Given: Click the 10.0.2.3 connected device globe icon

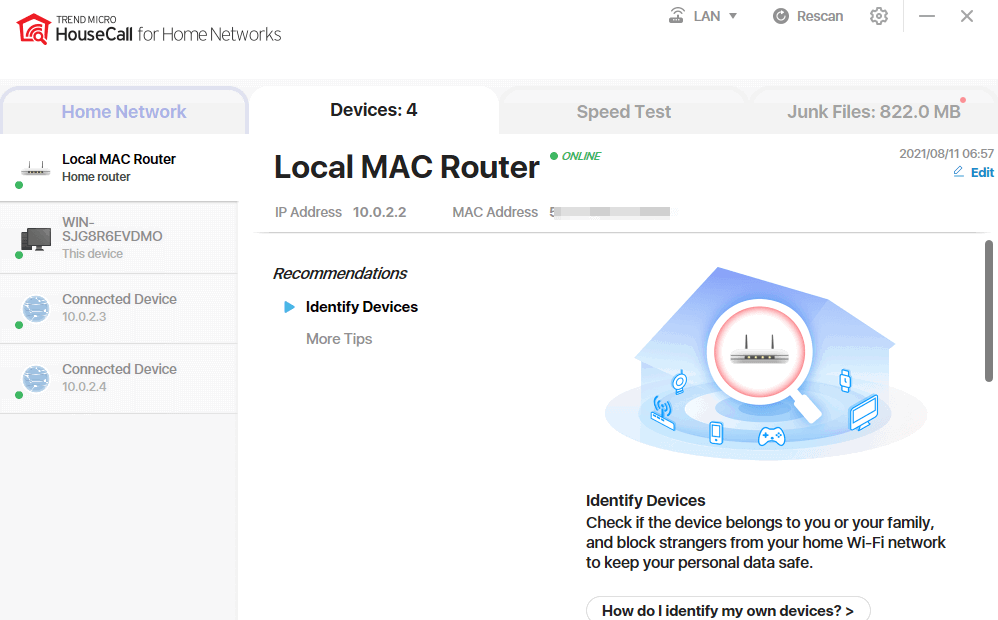Looking at the screenshot, I should [36, 308].
